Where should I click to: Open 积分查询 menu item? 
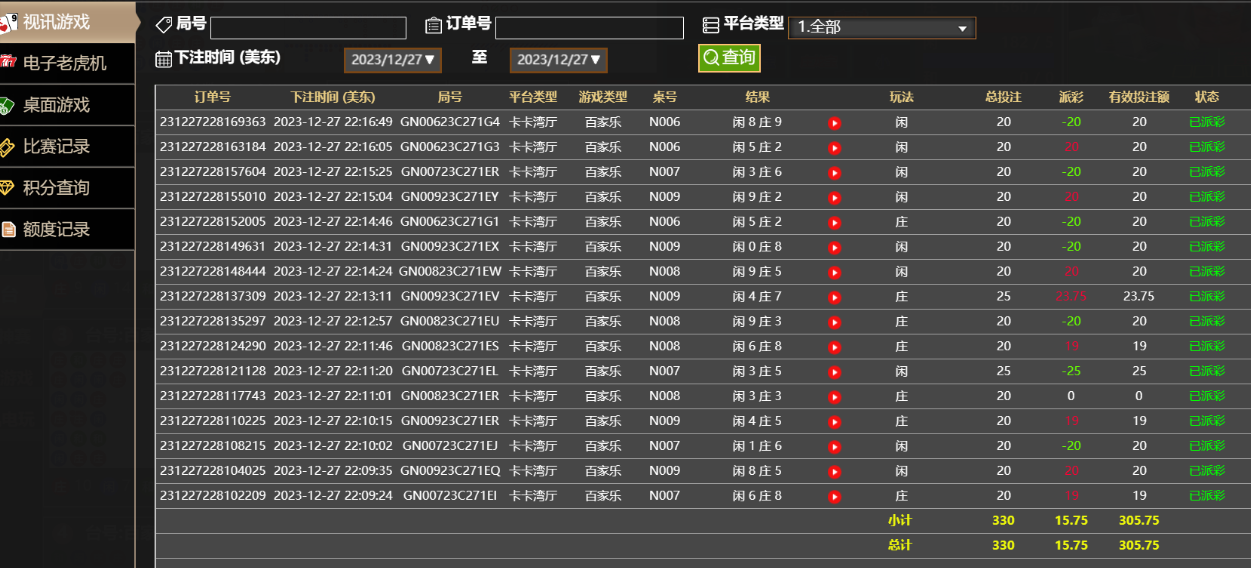(67, 188)
